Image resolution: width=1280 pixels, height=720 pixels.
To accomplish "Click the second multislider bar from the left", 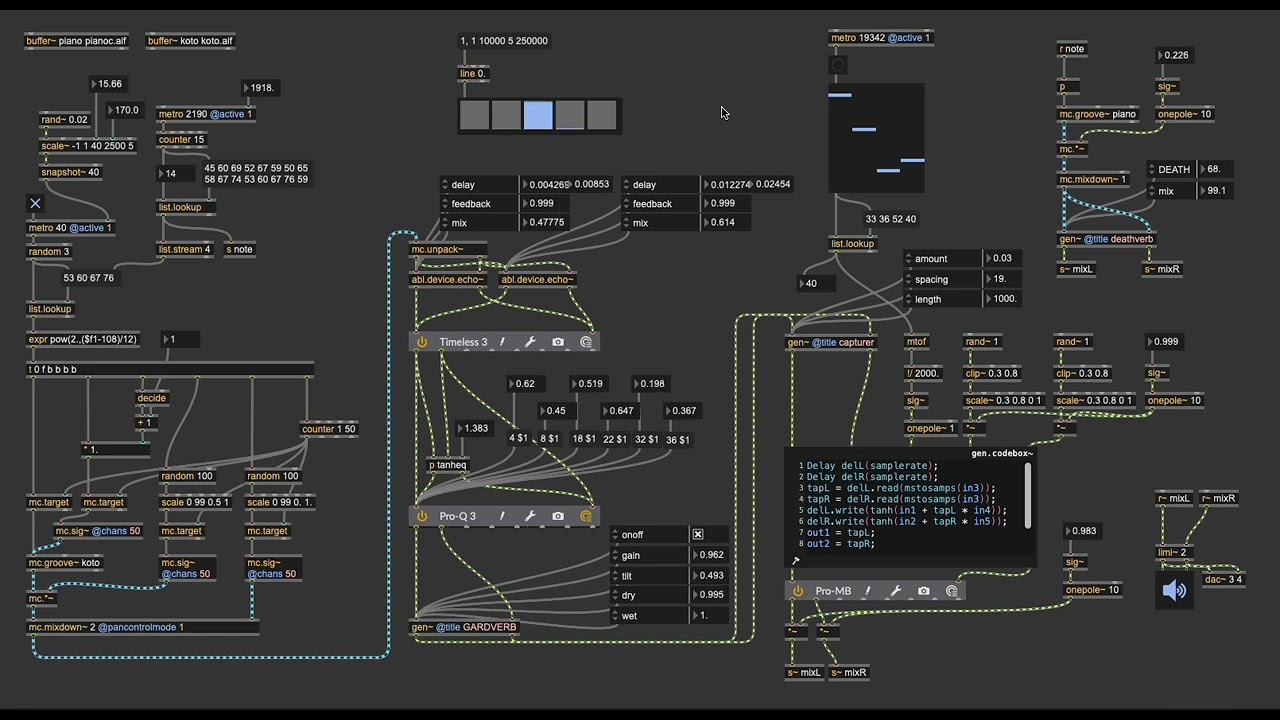I will pos(864,129).
